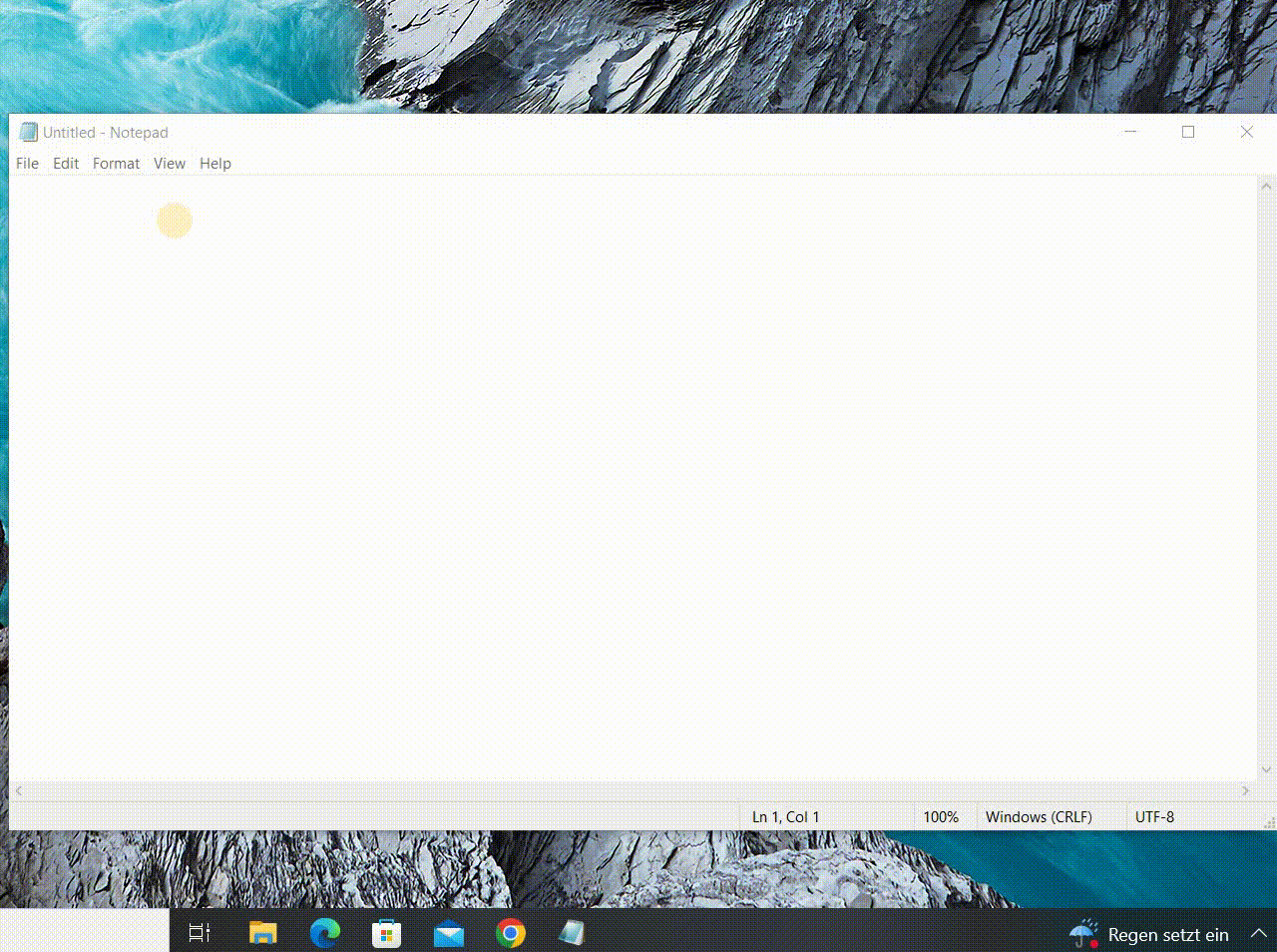This screenshot has width=1277, height=952.
Task: Switch to the Notepad taskbar icon
Action: [x=572, y=934]
